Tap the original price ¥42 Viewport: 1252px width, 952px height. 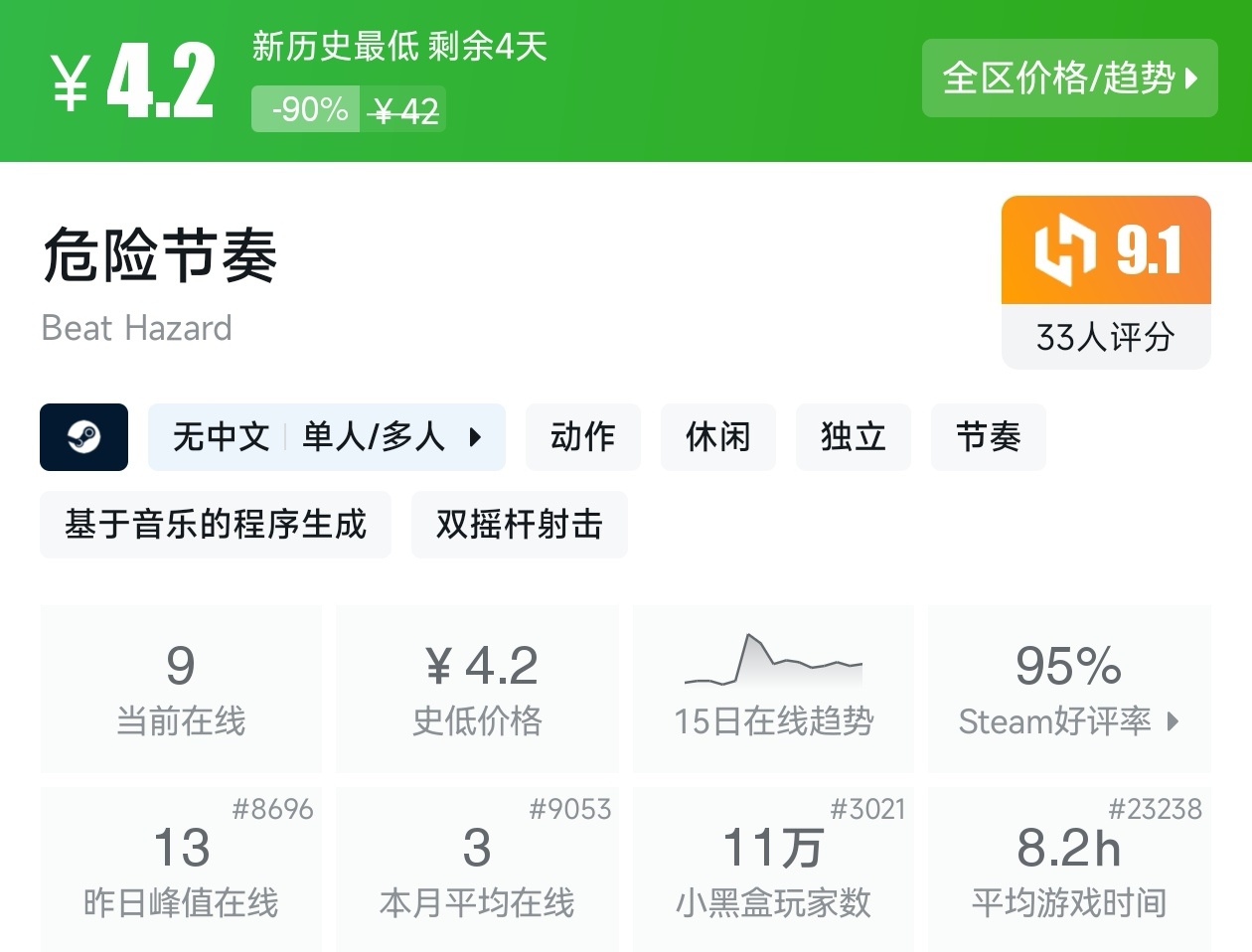pyautogui.click(x=403, y=110)
